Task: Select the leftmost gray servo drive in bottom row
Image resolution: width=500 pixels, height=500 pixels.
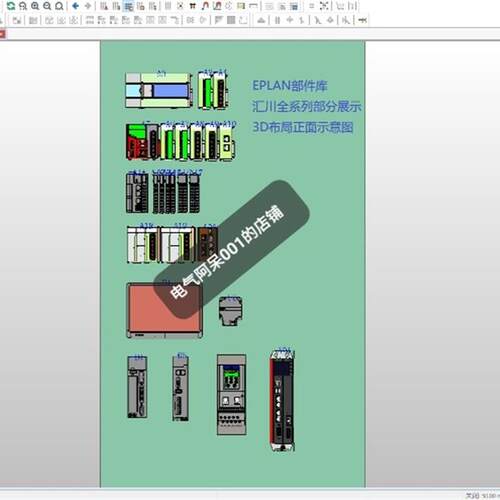Action: pos(137,387)
